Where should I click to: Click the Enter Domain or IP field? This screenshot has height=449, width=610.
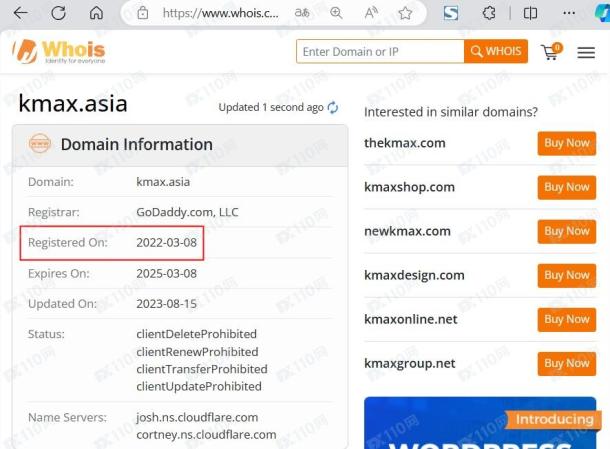pyautogui.click(x=380, y=51)
